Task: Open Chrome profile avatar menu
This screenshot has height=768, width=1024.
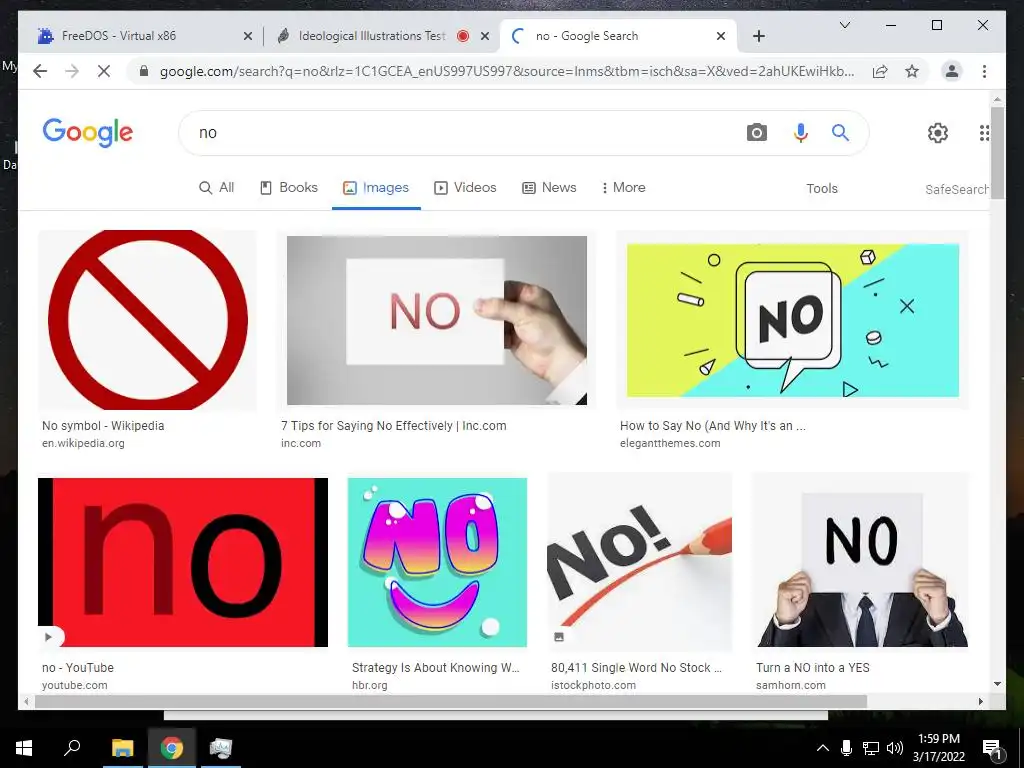Action: coord(952,71)
